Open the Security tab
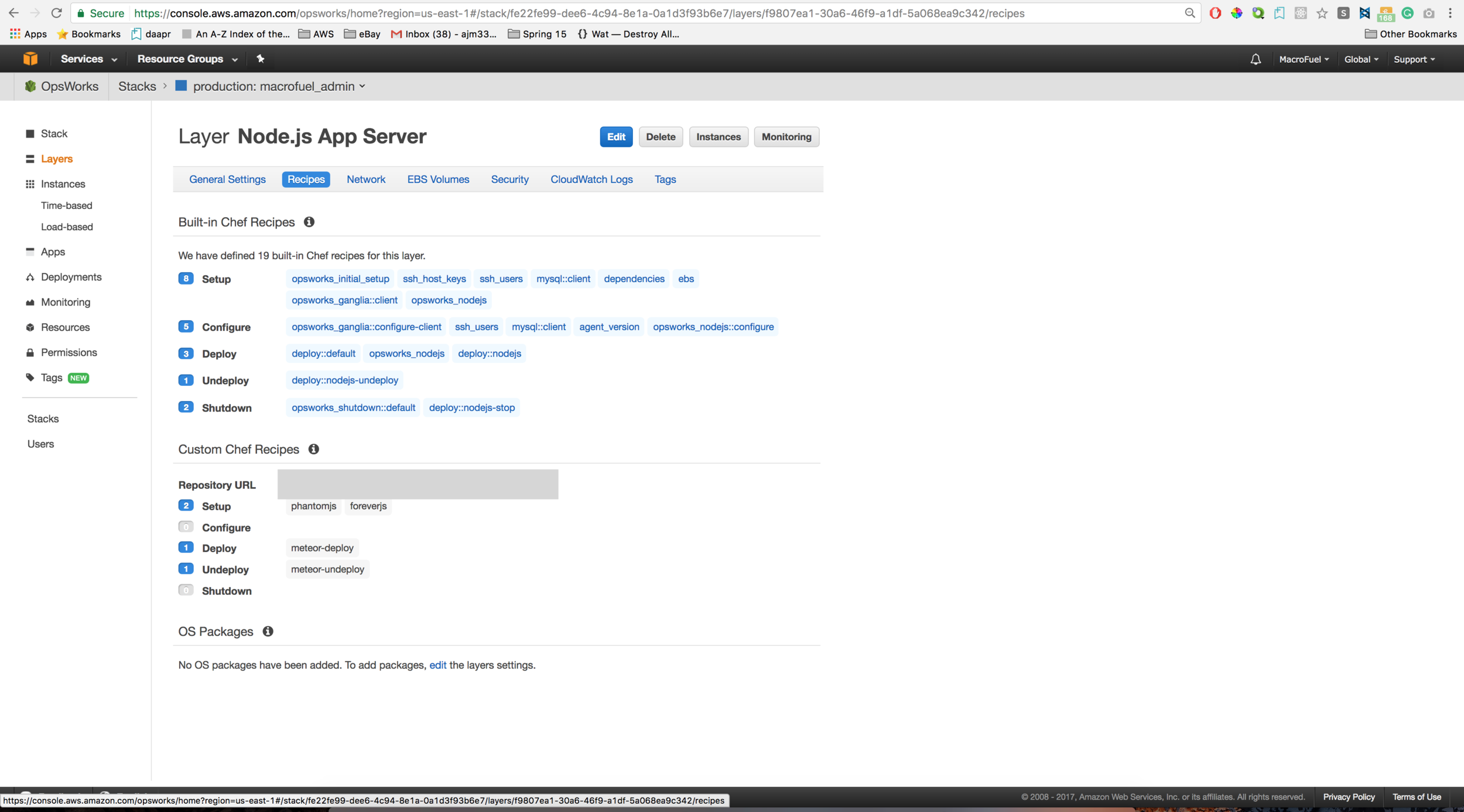Screen dimensions: 1464x812 [509, 179]
